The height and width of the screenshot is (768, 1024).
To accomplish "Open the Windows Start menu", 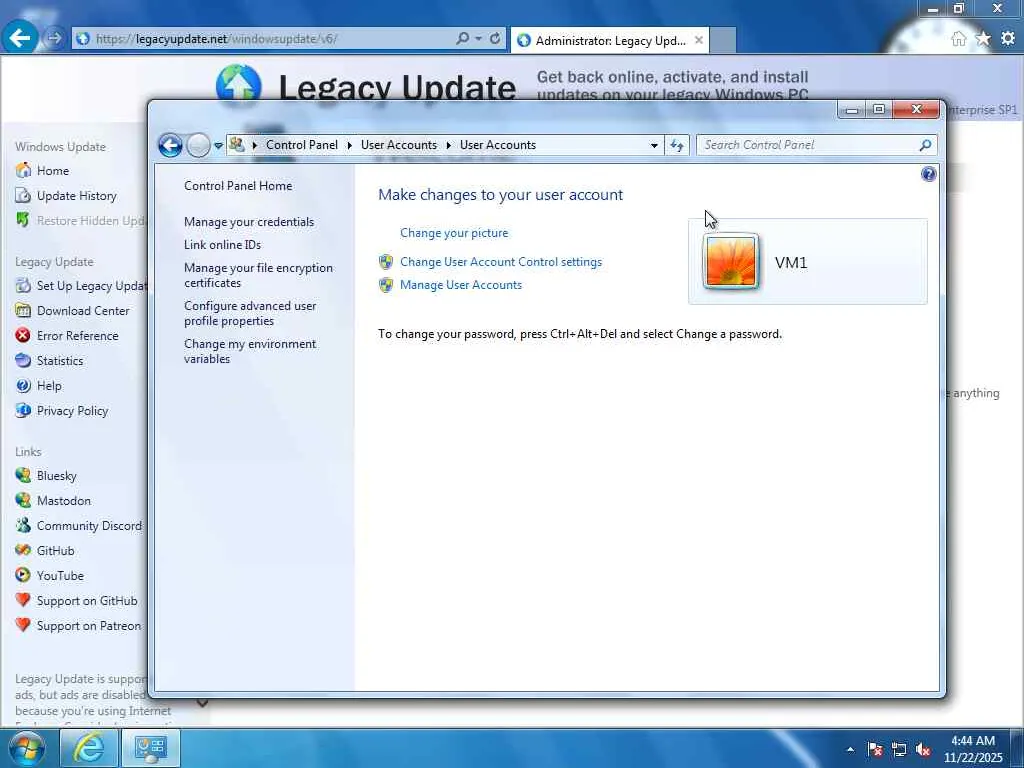I will point(27,748).
